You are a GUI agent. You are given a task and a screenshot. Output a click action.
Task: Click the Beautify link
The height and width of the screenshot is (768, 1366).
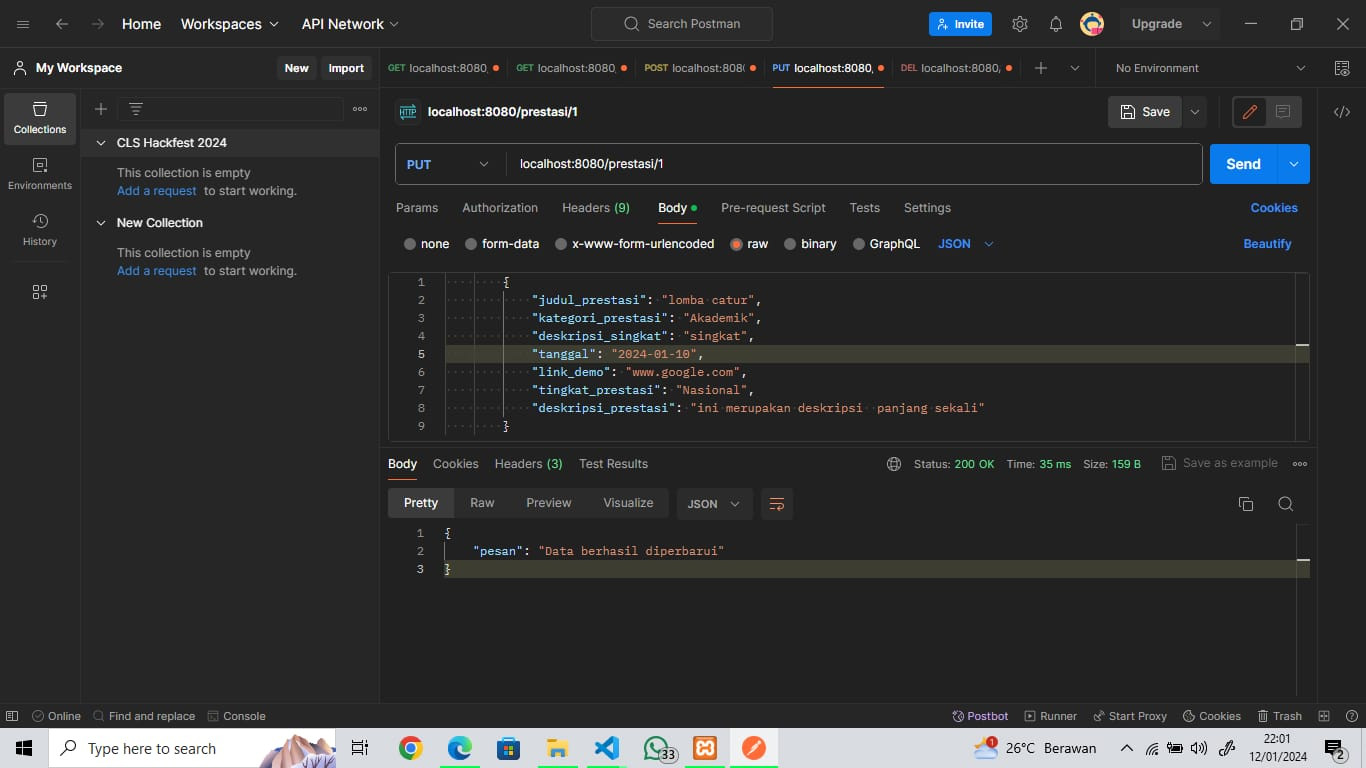click(x=1267, y=244)
